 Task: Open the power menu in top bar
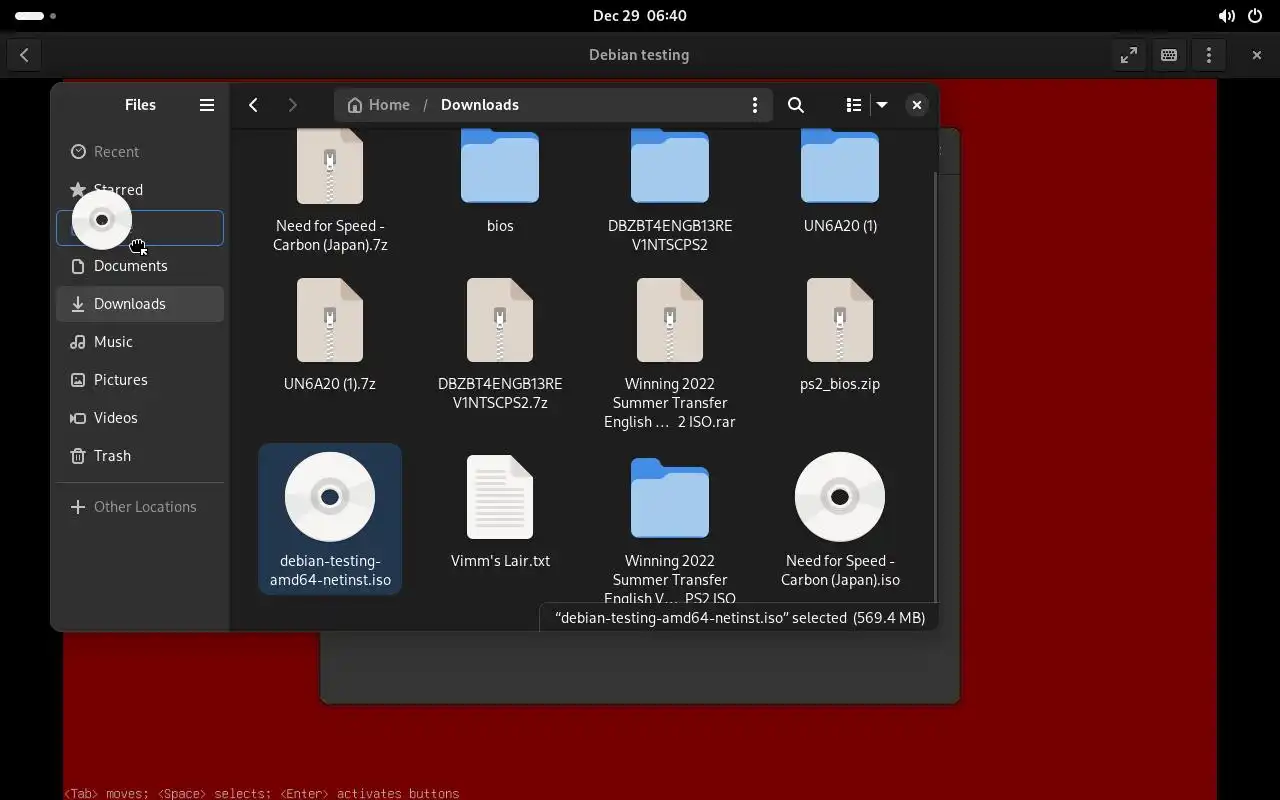(1255, 16)
